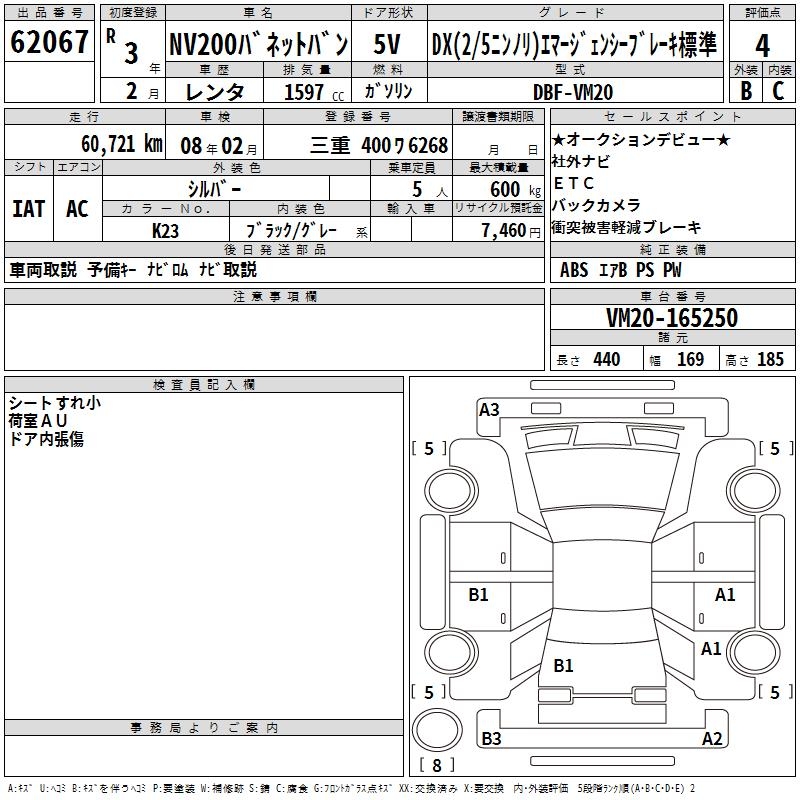Screen dimensions: 800x800
Task: Click the lot number 62067
Action: click(x=49, y=41)
